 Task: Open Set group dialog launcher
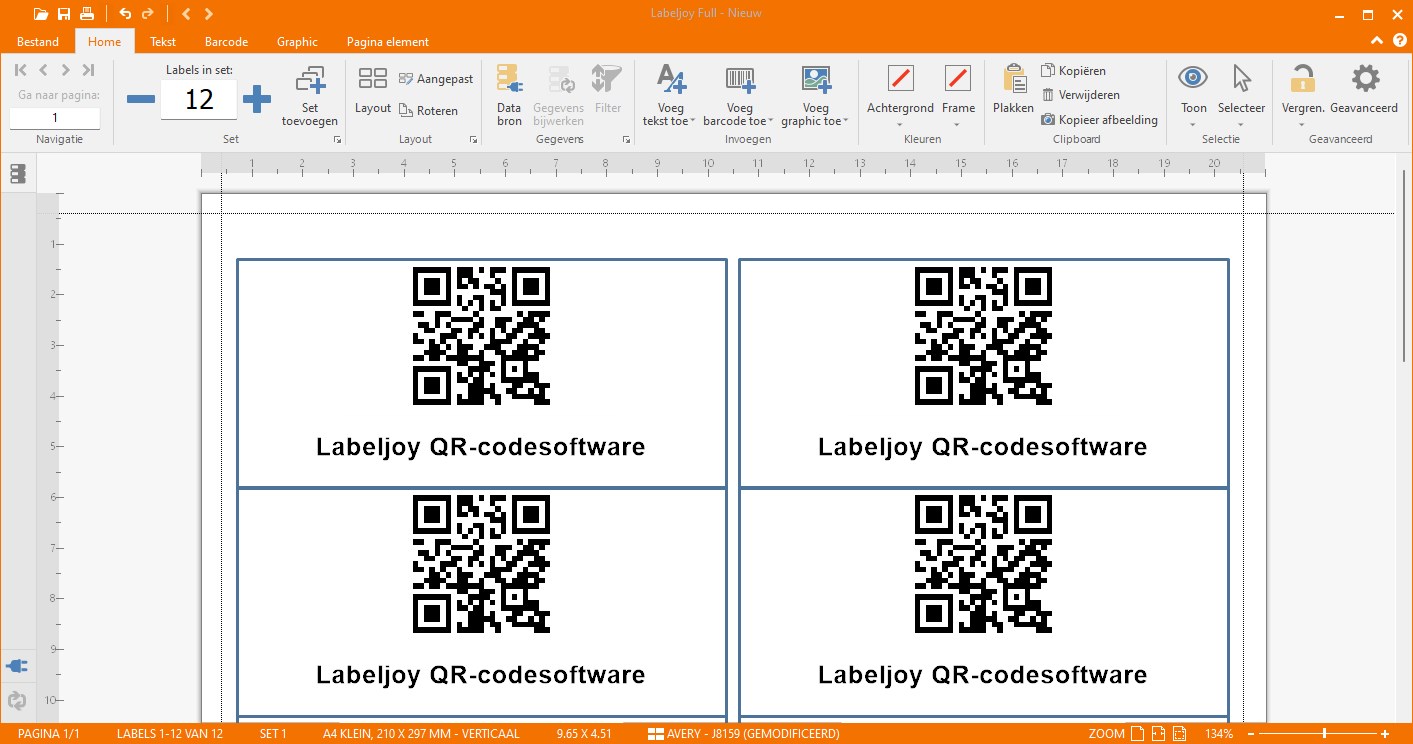[338, 140]
